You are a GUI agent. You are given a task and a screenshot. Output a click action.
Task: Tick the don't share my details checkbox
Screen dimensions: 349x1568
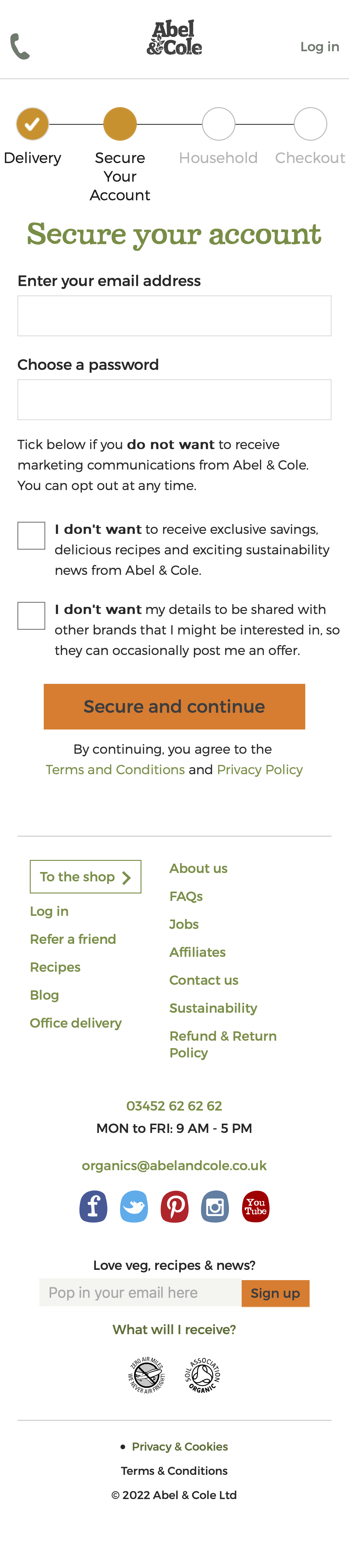pyautogui.click(x=31, y=616)
